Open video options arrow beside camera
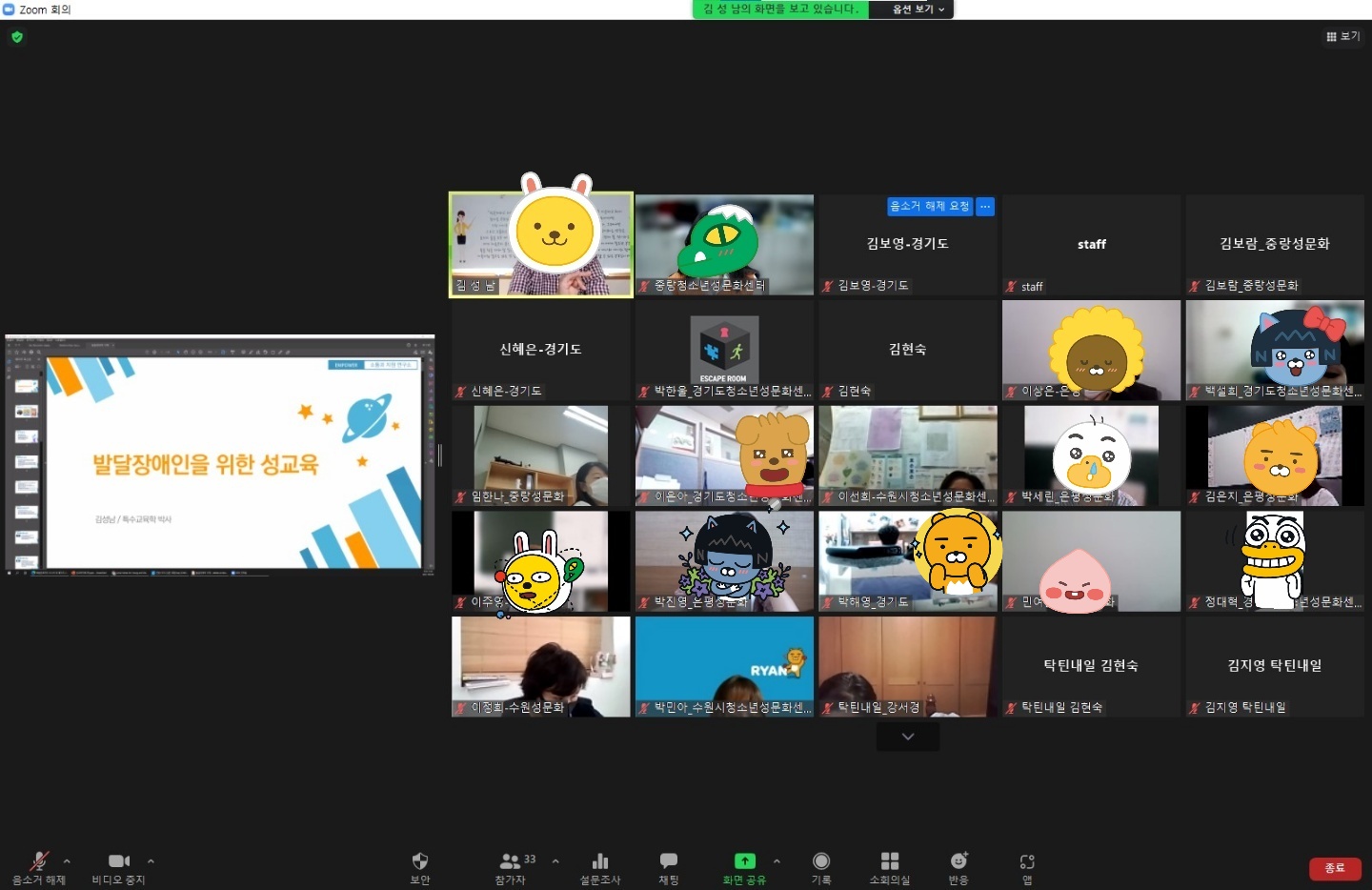 pyautogui.click(x=151, y=861)
